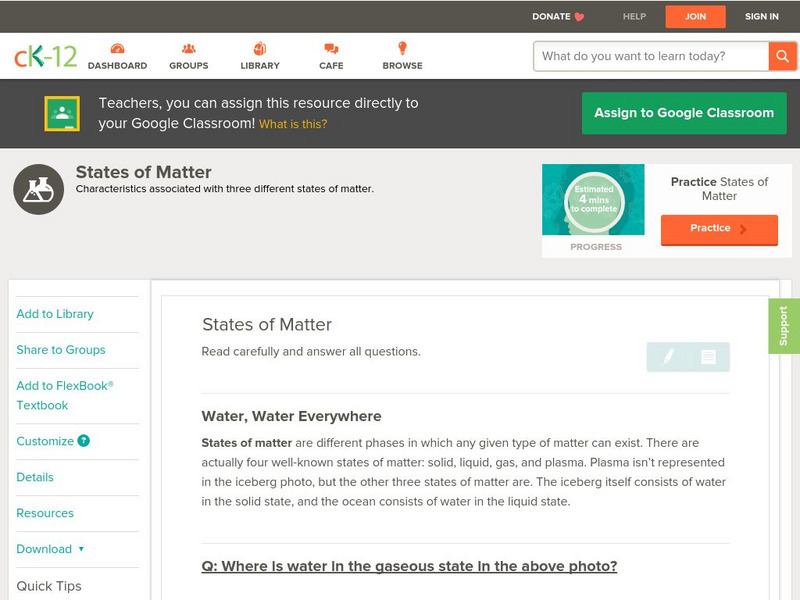Click the 'What is this?' link
800x600 pixels.
pos(293,124)
